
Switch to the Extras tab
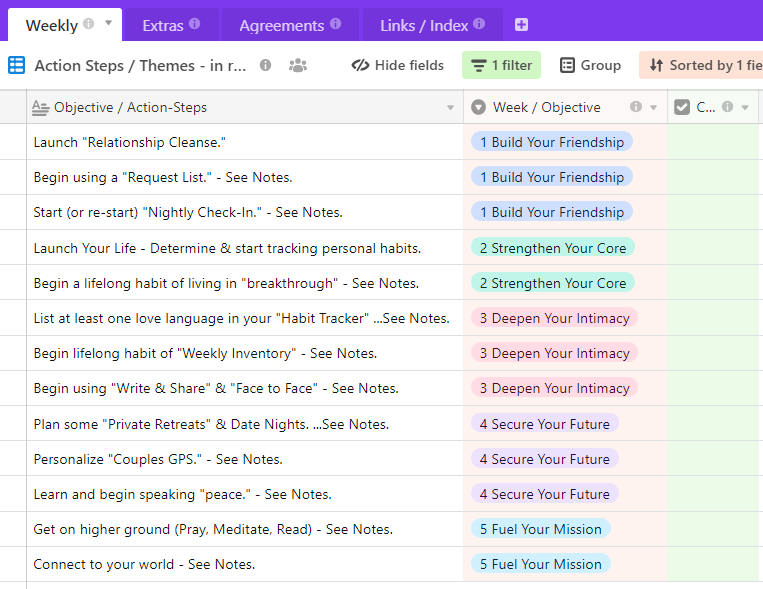[171, 25]
